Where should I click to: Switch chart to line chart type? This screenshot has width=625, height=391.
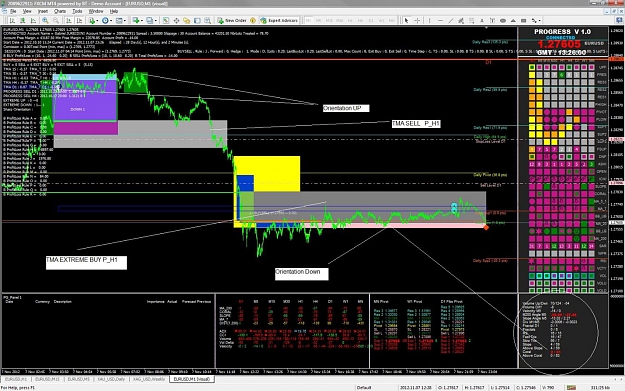pos(33,20)
